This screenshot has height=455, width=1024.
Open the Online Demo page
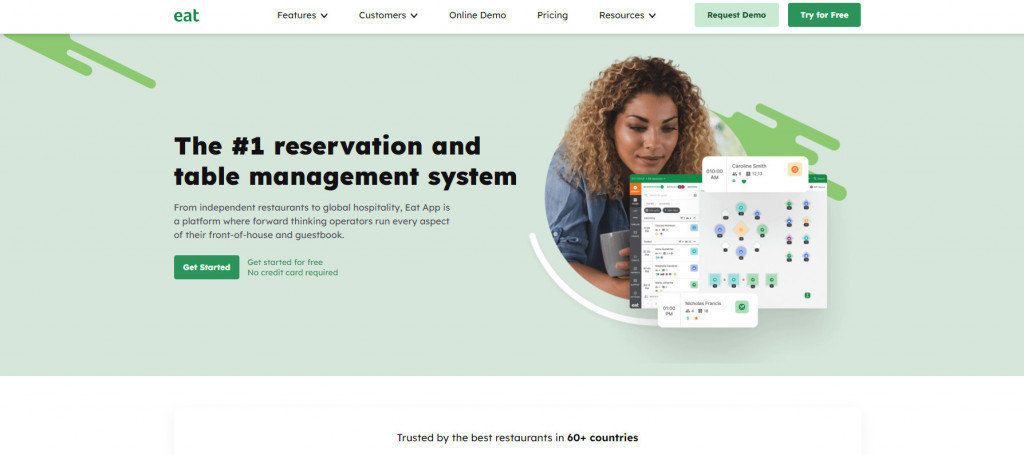477,15
